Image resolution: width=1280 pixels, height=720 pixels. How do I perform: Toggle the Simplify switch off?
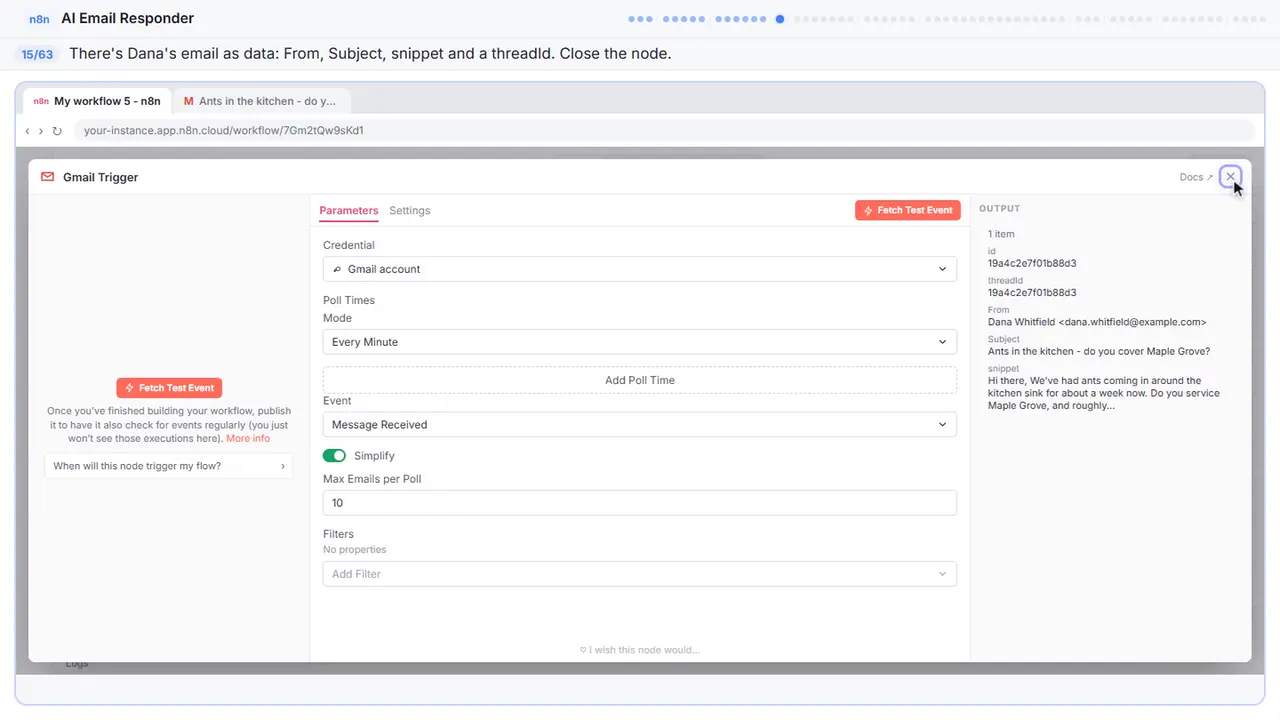coord(334,456)
